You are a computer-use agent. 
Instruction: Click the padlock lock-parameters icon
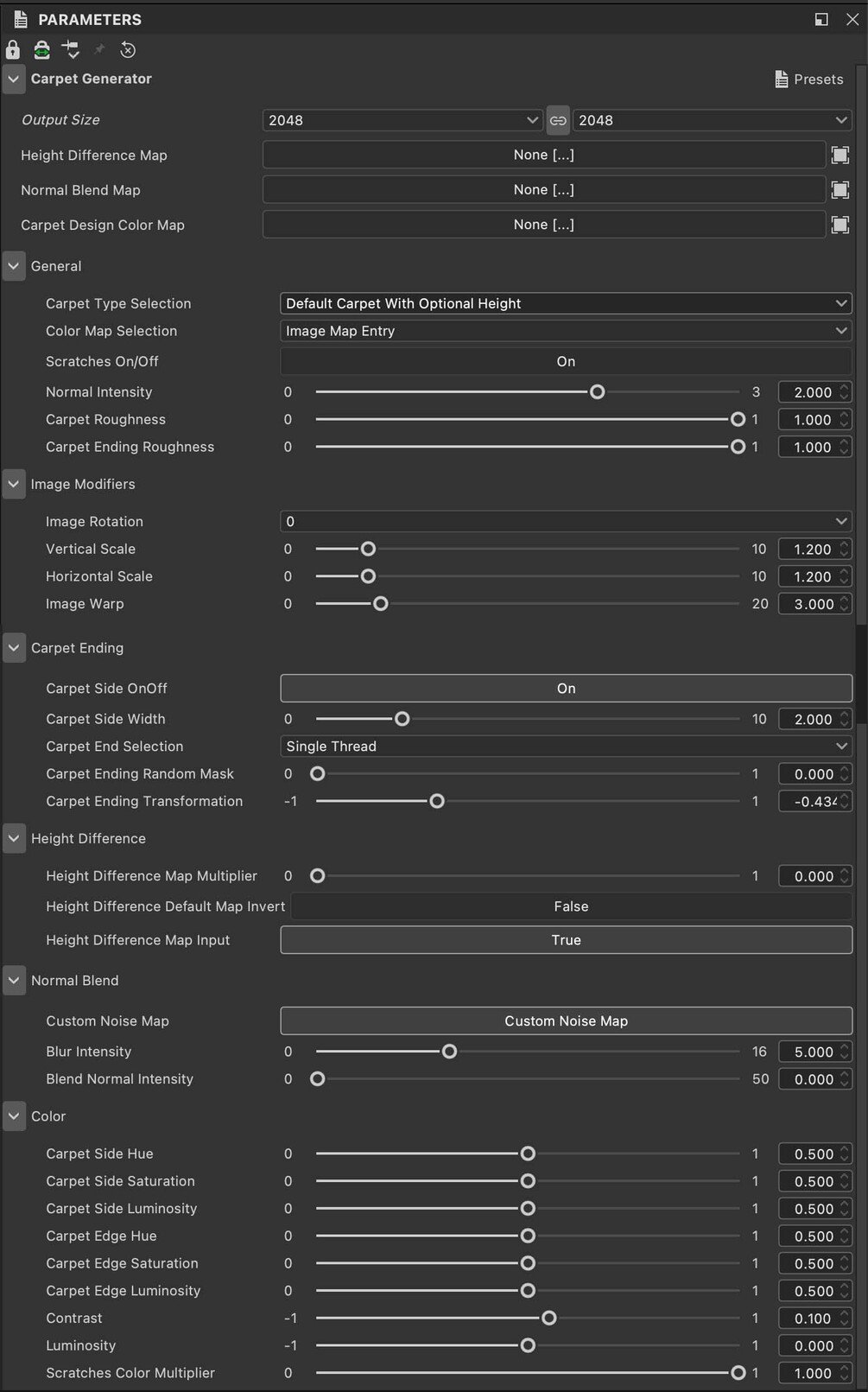pyautogui.click(x=13, y=50)
